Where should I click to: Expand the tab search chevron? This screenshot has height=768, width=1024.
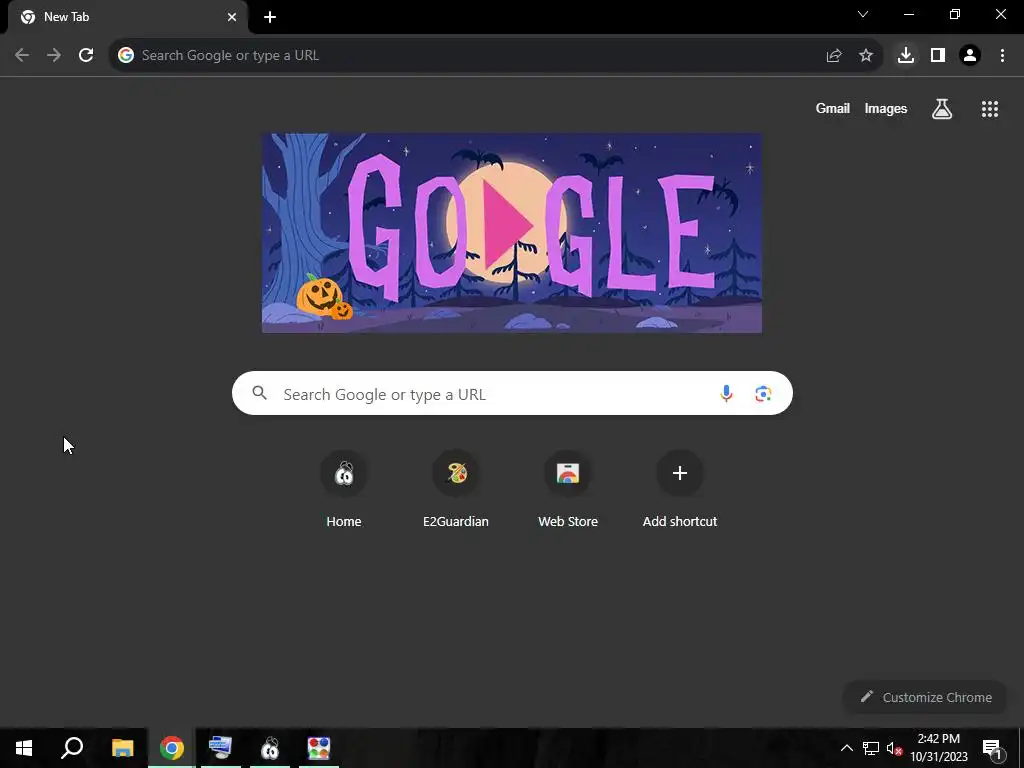point(863,14)
